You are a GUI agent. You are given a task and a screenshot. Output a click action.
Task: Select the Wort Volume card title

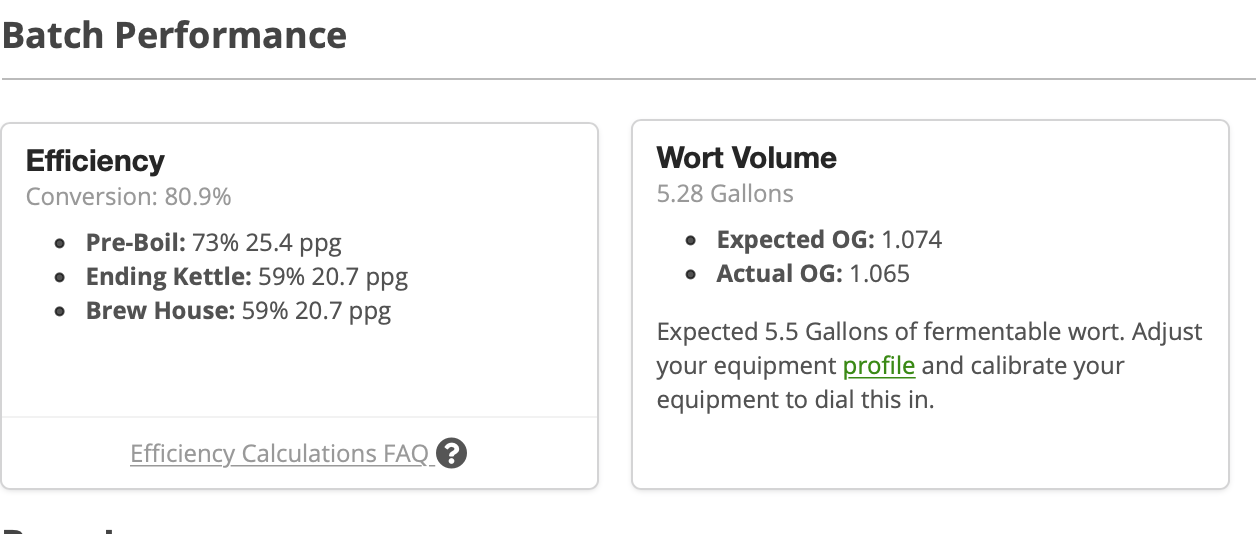[747, 158]
